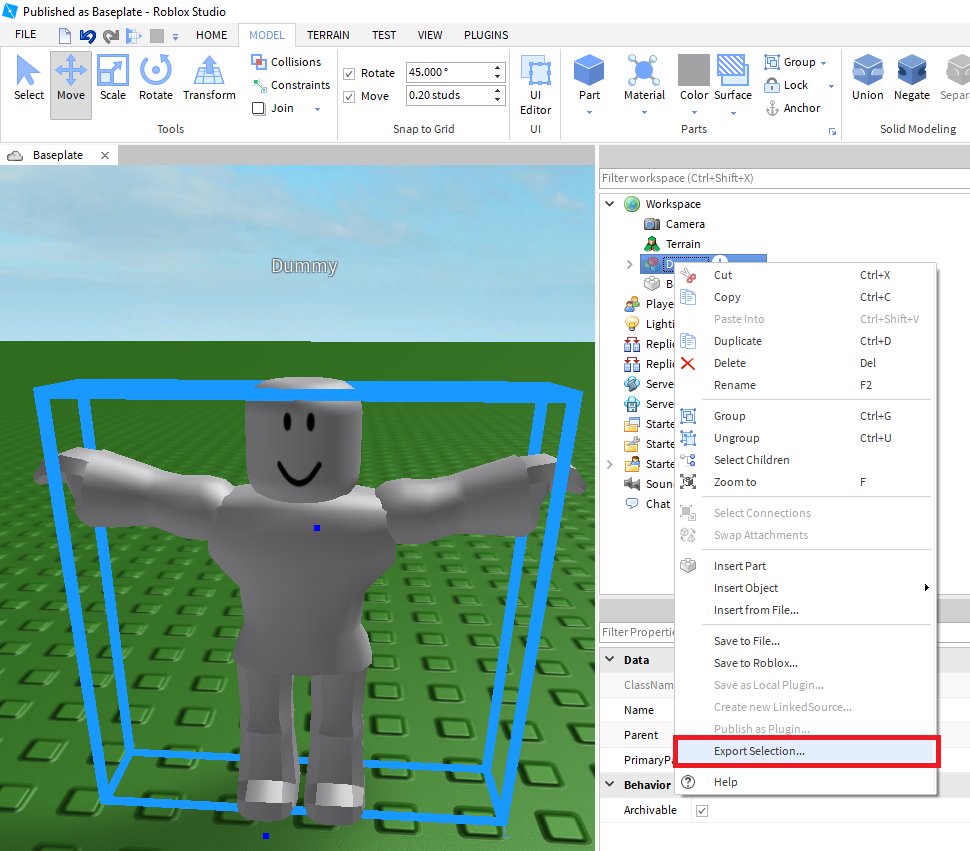Choose Ungroup from the context menu

806,438
